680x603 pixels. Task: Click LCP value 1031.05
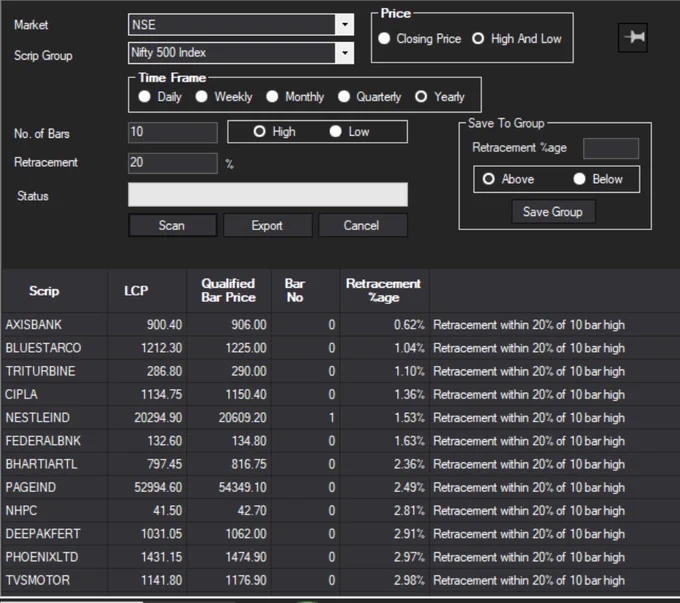coord(161,534)
